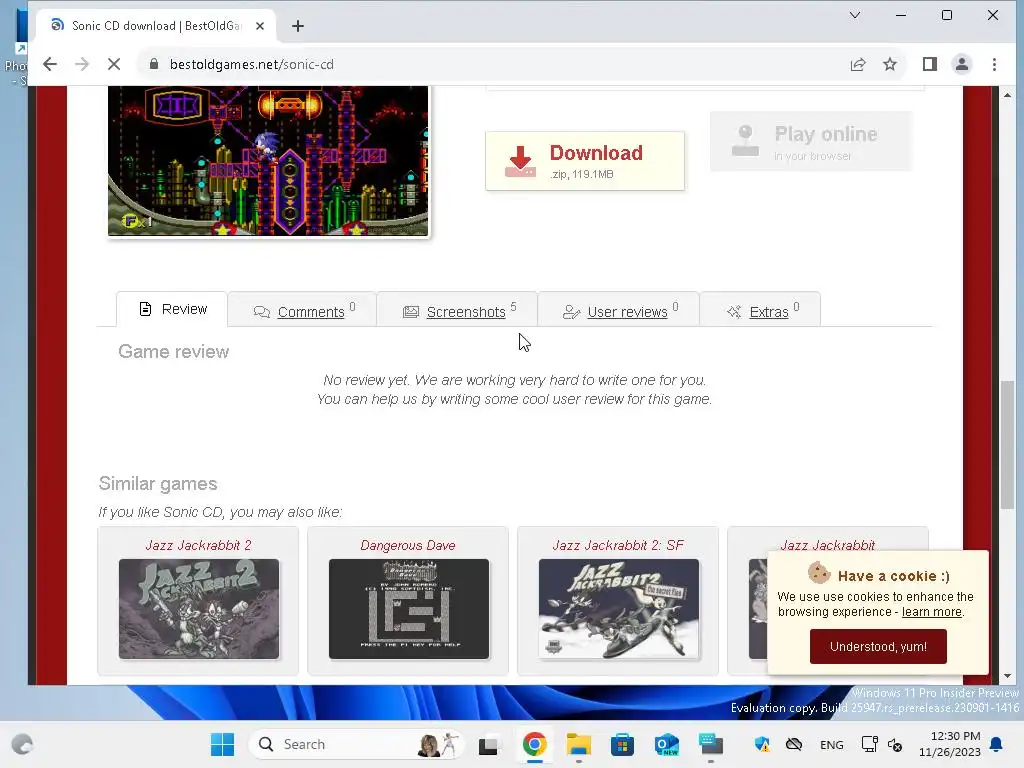The image size is (1024, 768).
Task: Open the browser side panel
Action: tap(929, 64)
